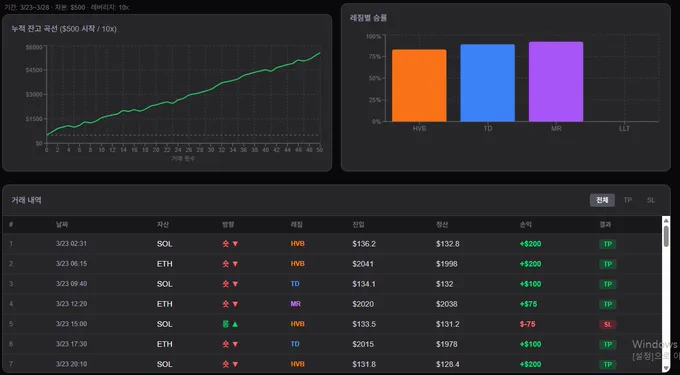Click the 진입 column header

tap(358, 225)
